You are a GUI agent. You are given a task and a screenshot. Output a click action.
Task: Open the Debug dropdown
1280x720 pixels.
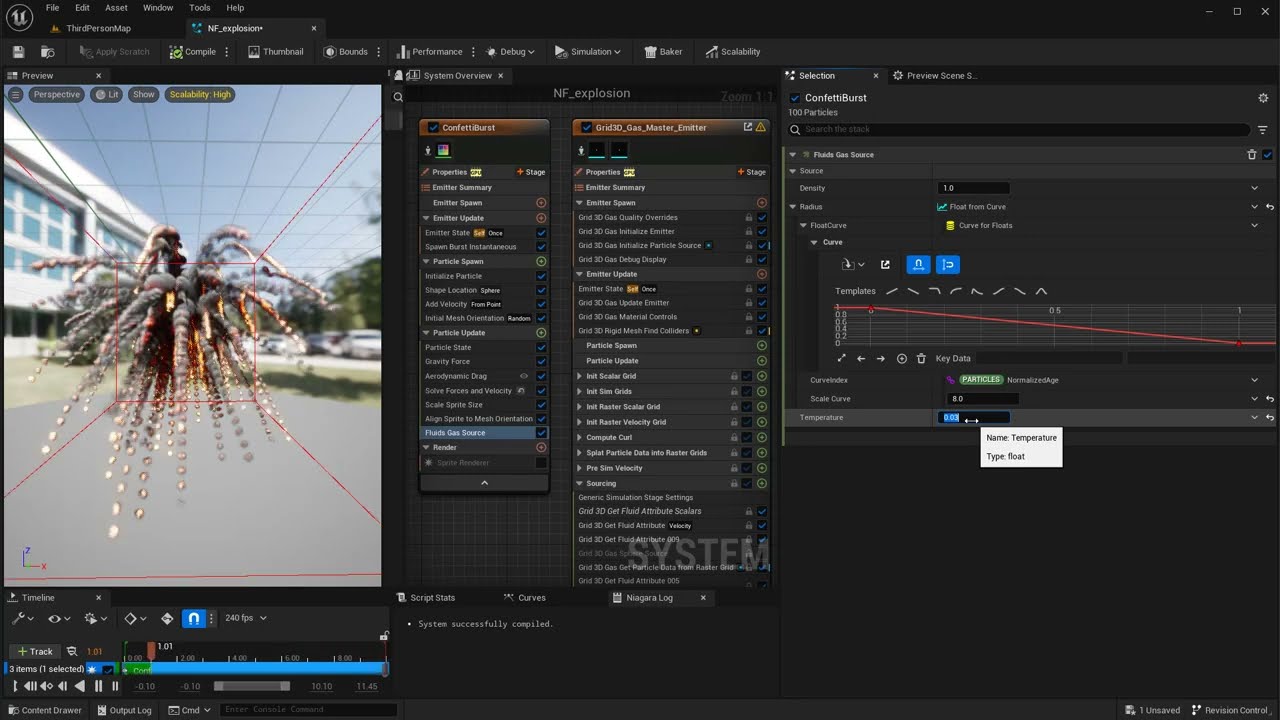tap(509, 52)
